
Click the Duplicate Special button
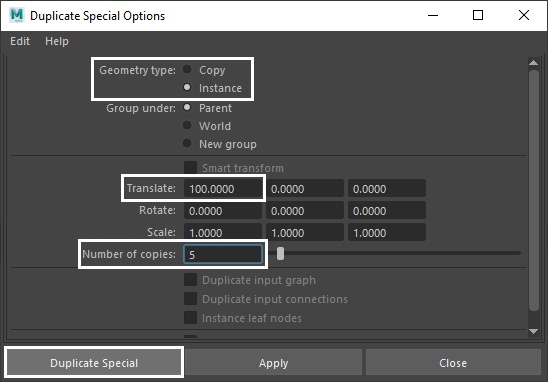coord(94,363)
